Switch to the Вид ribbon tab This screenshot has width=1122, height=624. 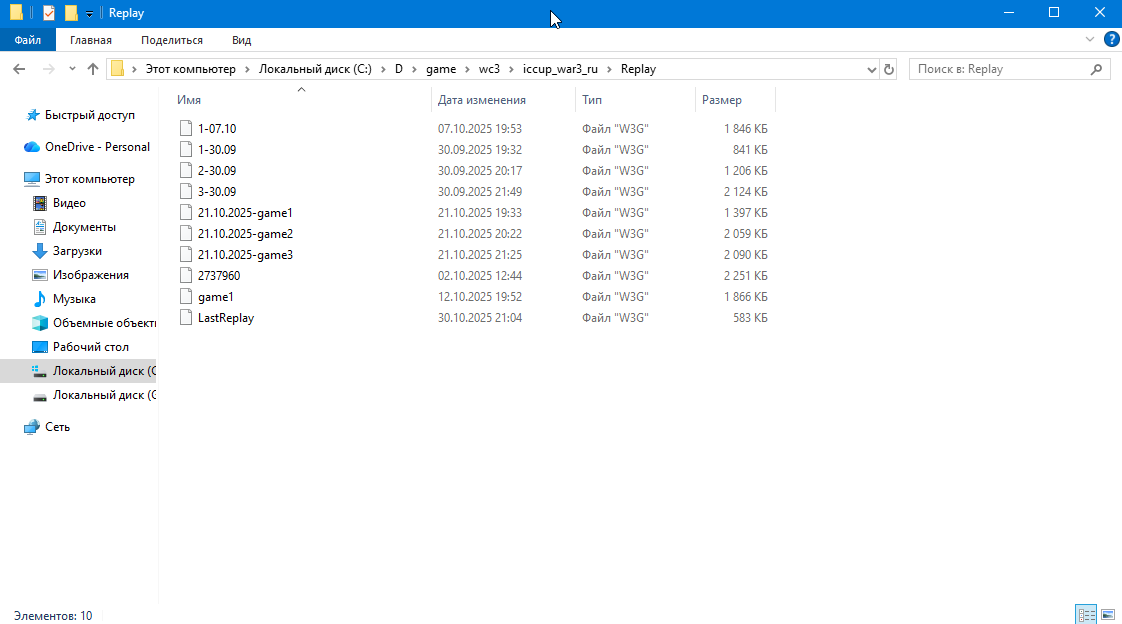[x=241, y=40]
